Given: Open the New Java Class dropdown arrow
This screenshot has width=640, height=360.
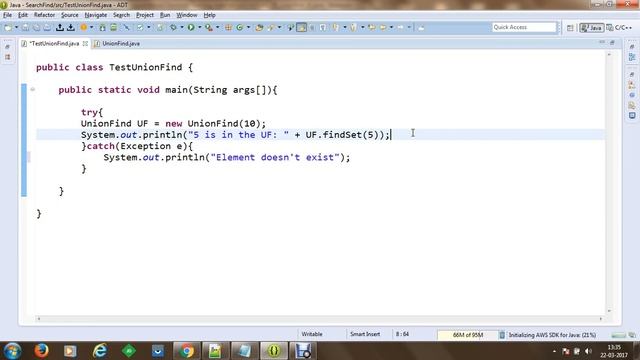Looking at the screenshot, I should coord(248,27).
